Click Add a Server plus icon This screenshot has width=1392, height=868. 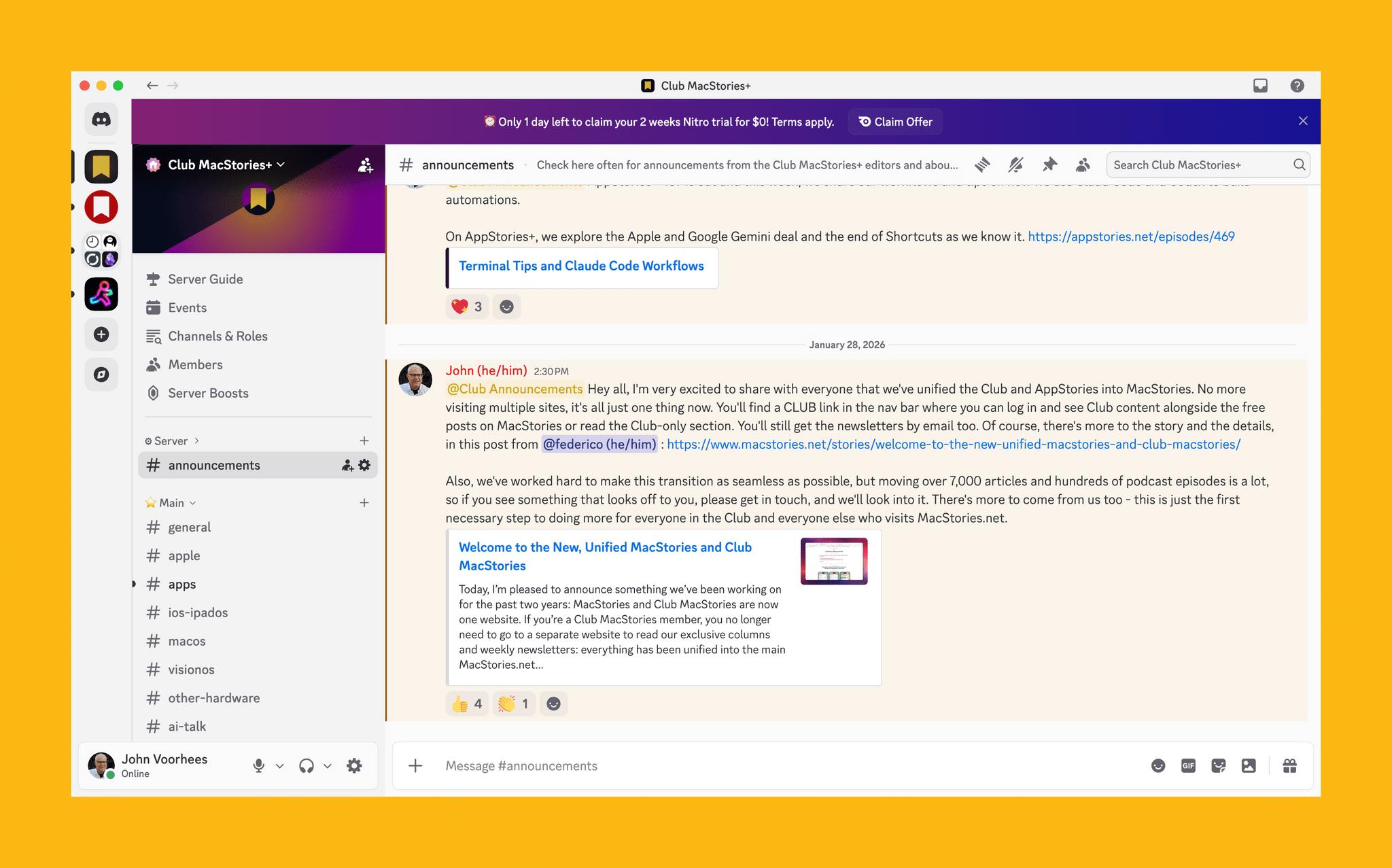(x=101, y=334)
